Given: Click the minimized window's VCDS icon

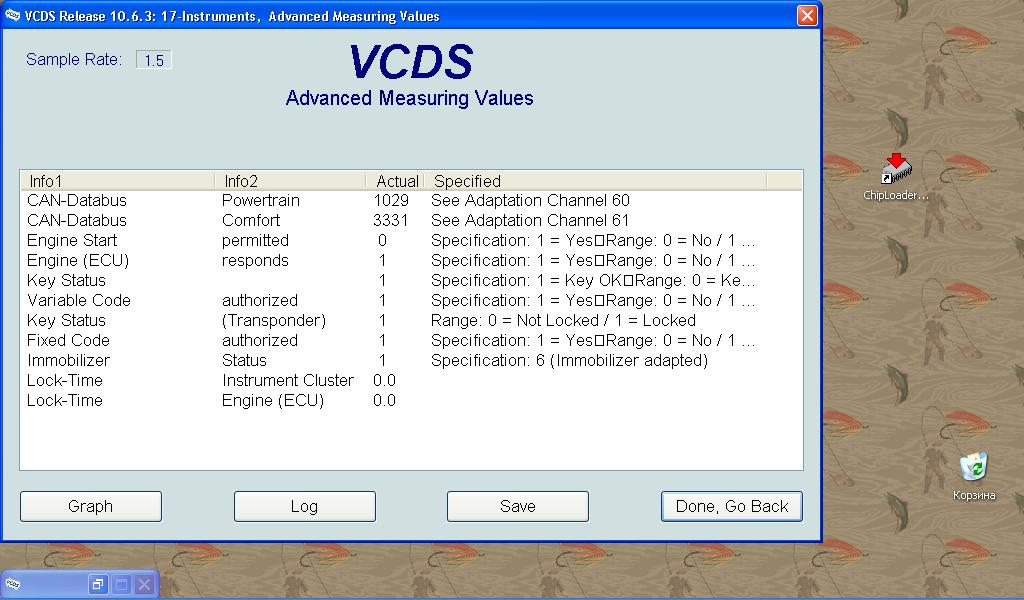Looking at the screenshot, I should tap(12, 584).
